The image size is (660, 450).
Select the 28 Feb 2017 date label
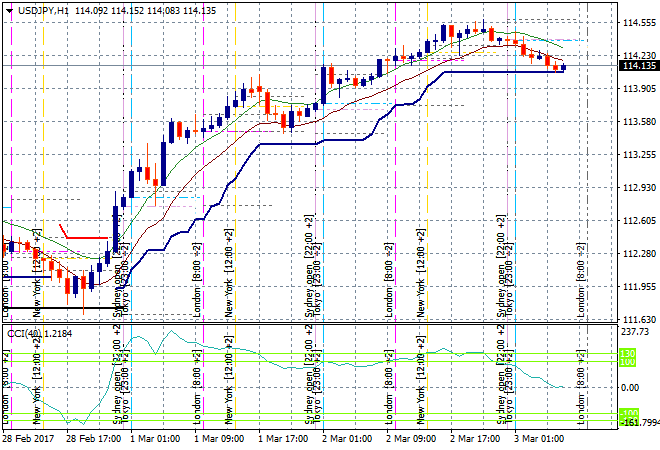pos(29,439)
